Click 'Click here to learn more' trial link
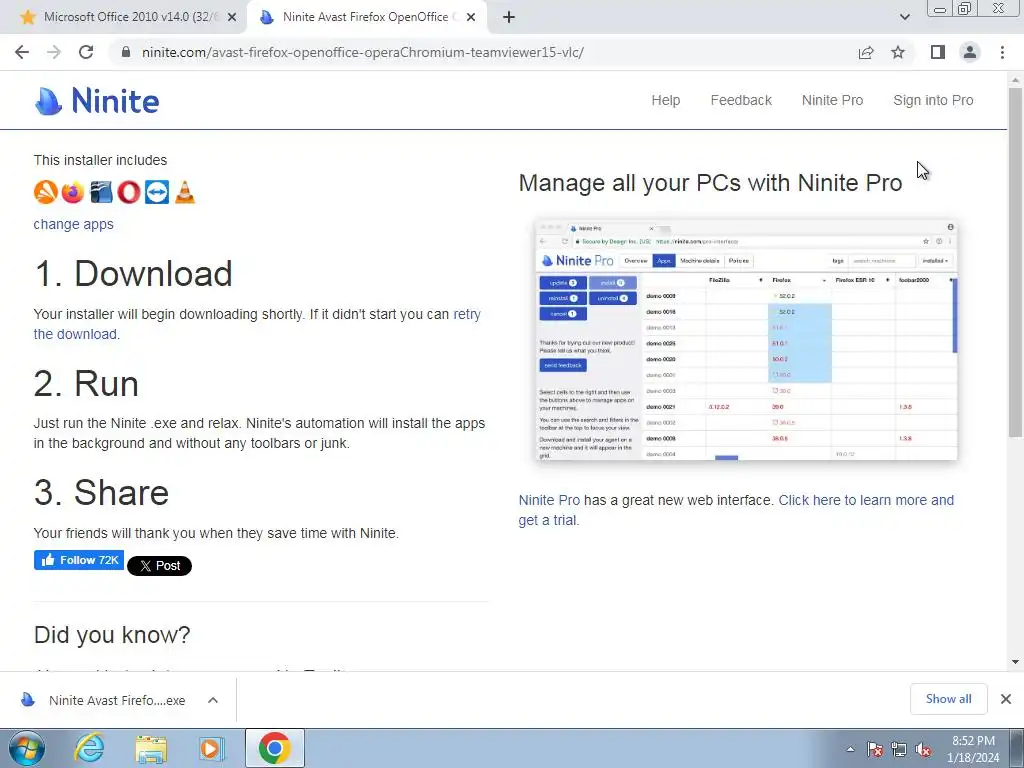The image size is (1024, 768). coord(866,500)
